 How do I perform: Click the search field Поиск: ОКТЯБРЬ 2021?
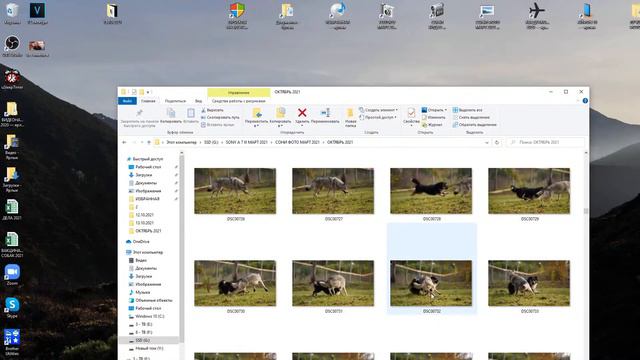(546, 142)
